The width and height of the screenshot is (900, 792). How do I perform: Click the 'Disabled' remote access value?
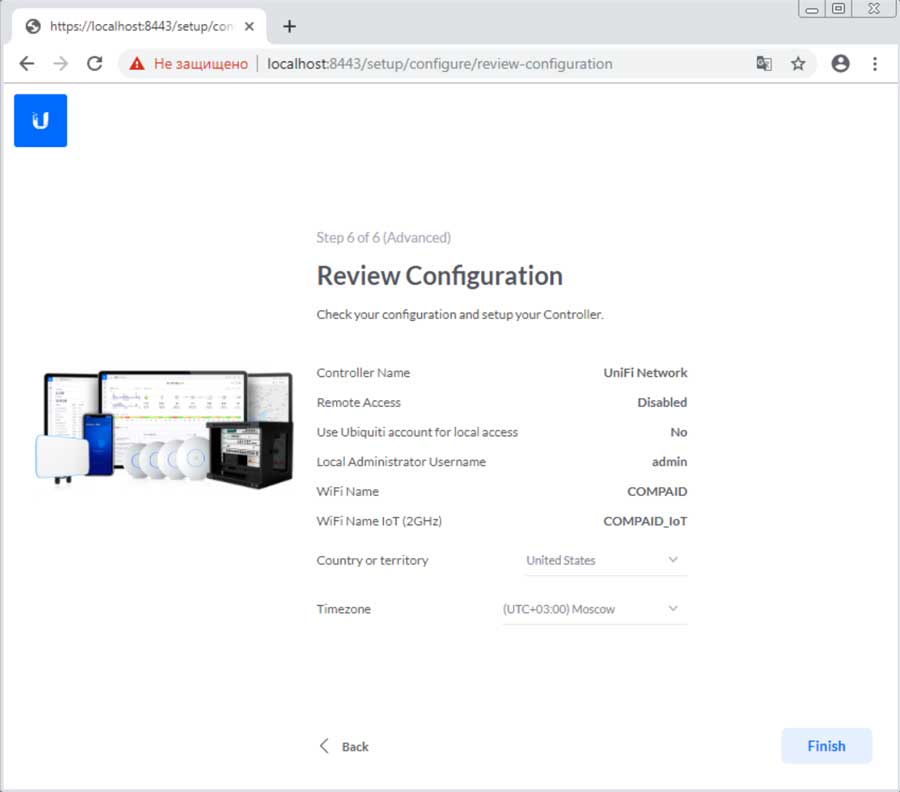[x=662, y=402]
